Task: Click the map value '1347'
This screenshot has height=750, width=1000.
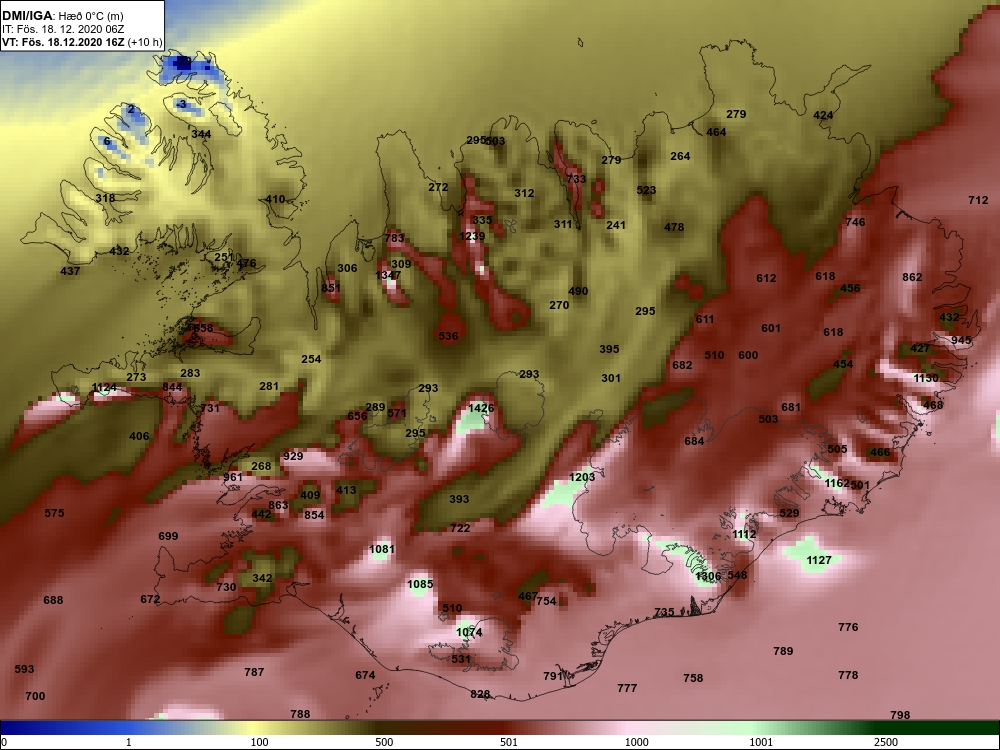Action: (x=388, y=276)
